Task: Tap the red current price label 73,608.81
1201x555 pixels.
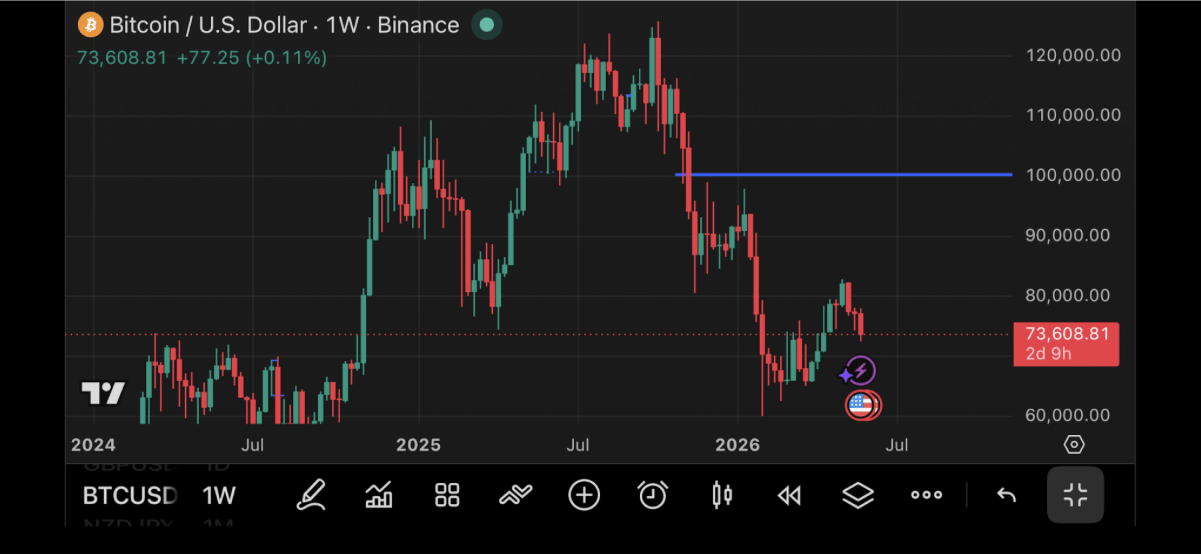Action: pos(1066,344)
